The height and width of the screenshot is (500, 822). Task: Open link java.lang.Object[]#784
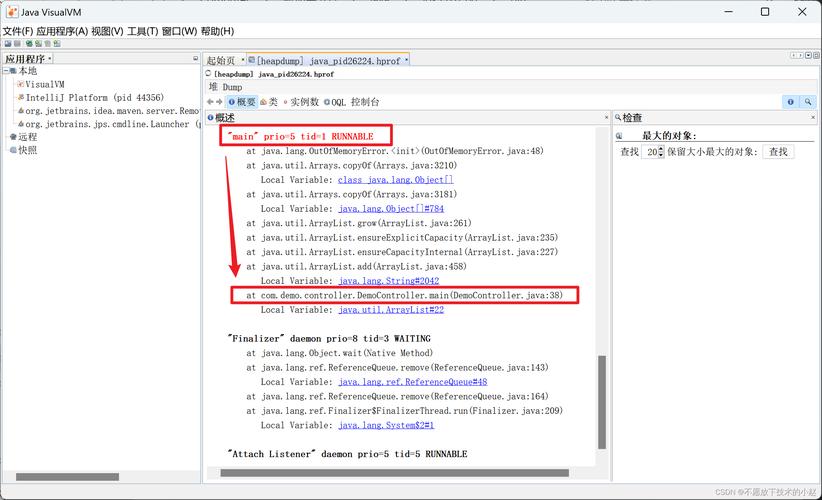click(x=391, y=209)
